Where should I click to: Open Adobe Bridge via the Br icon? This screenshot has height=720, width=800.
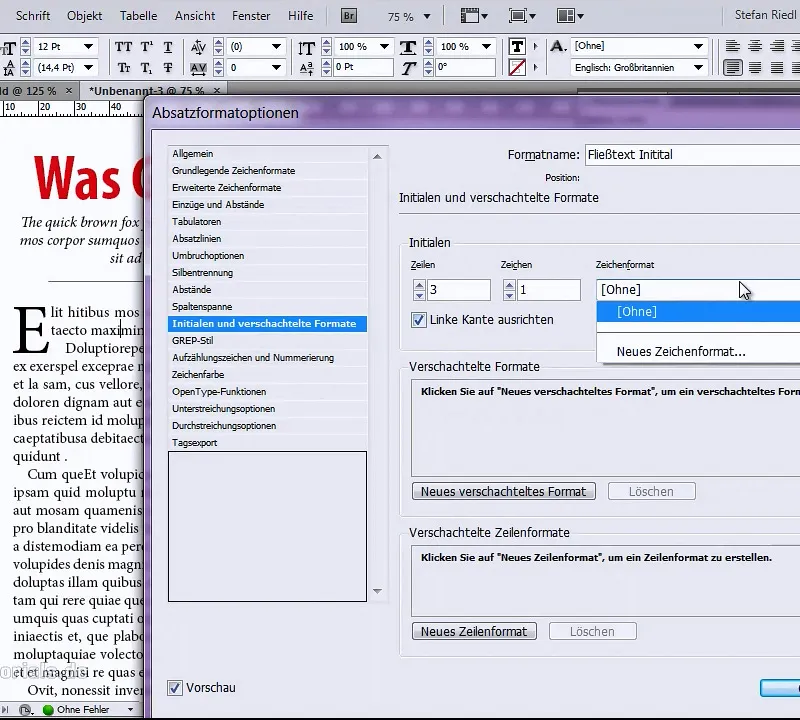click(x=348, y=16)
